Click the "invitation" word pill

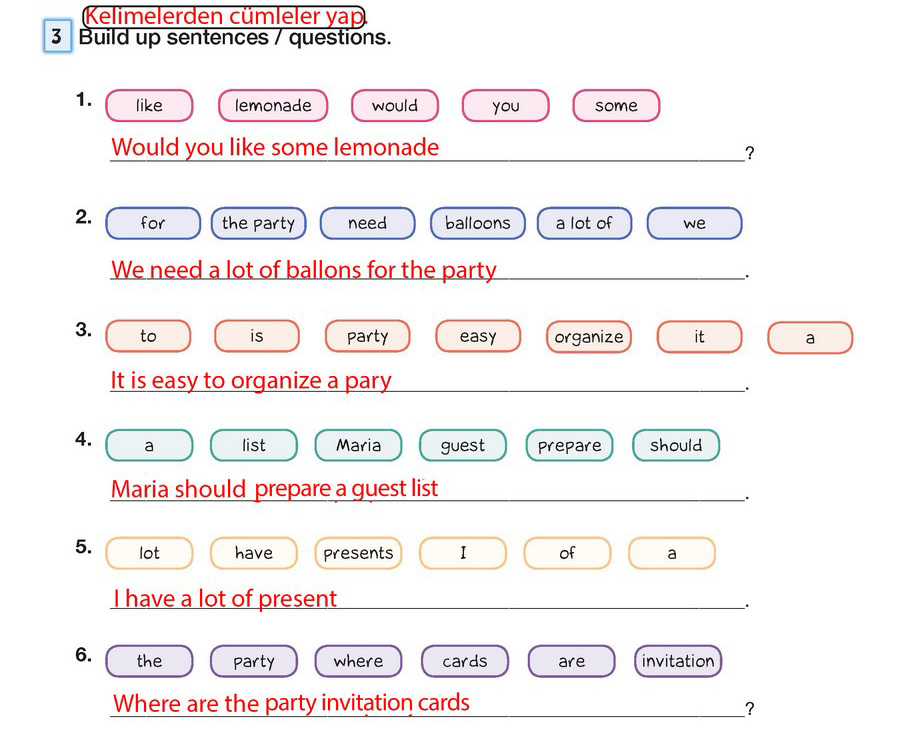[678, 661]
